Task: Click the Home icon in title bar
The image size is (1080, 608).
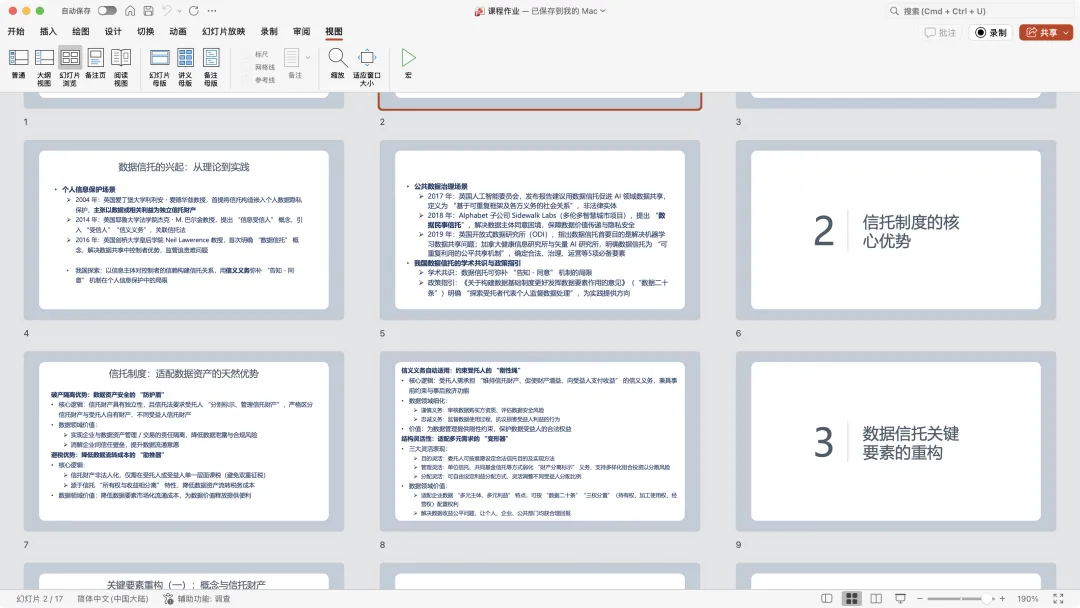Action: click(x=130, y=11)
